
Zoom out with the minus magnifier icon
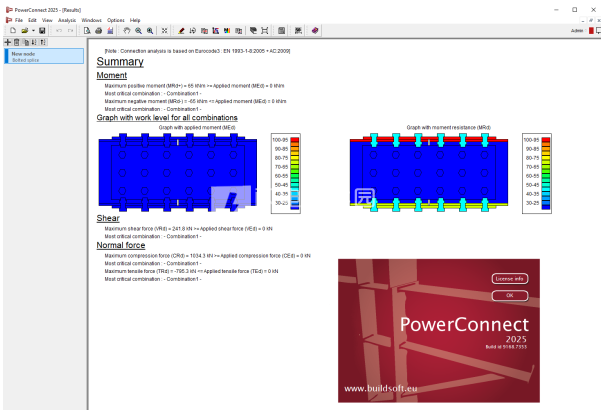click(x=138, y=31)
